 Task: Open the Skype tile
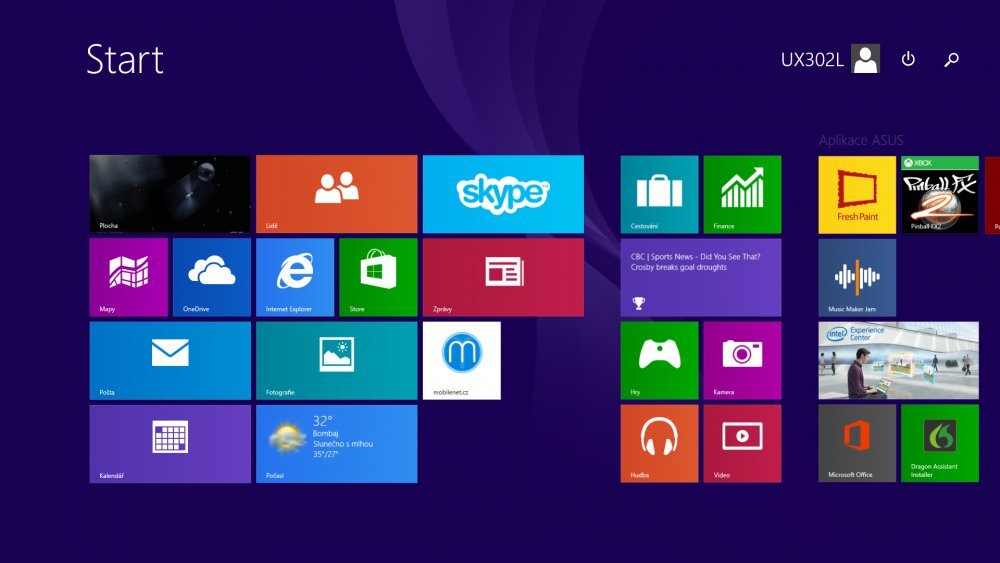[x=503, y=194]
